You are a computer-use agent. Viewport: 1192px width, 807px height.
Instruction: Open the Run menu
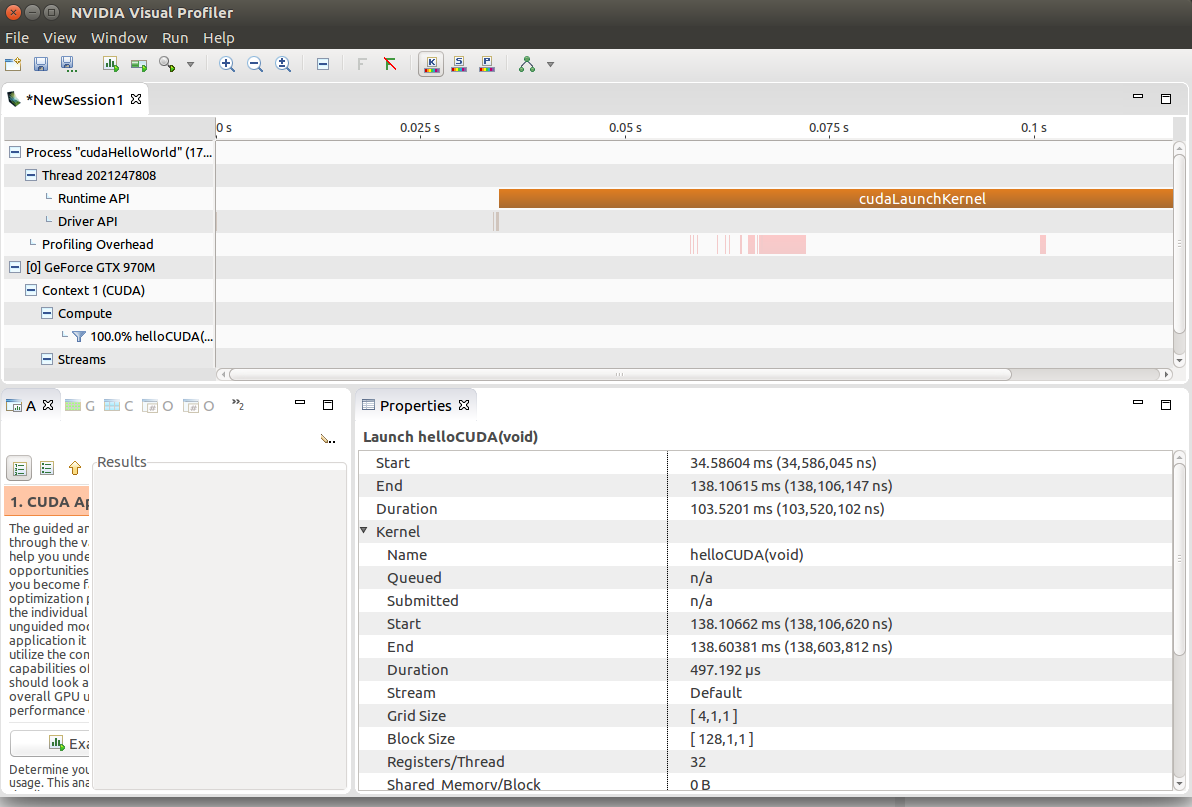click(x=175, y=38)
